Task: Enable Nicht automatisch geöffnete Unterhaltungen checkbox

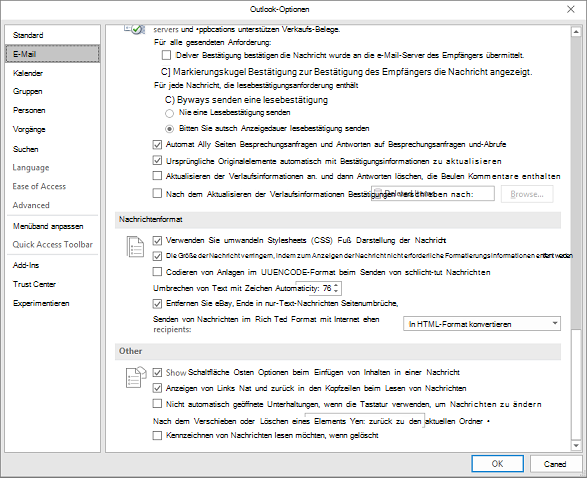Action: click(157, 404)
